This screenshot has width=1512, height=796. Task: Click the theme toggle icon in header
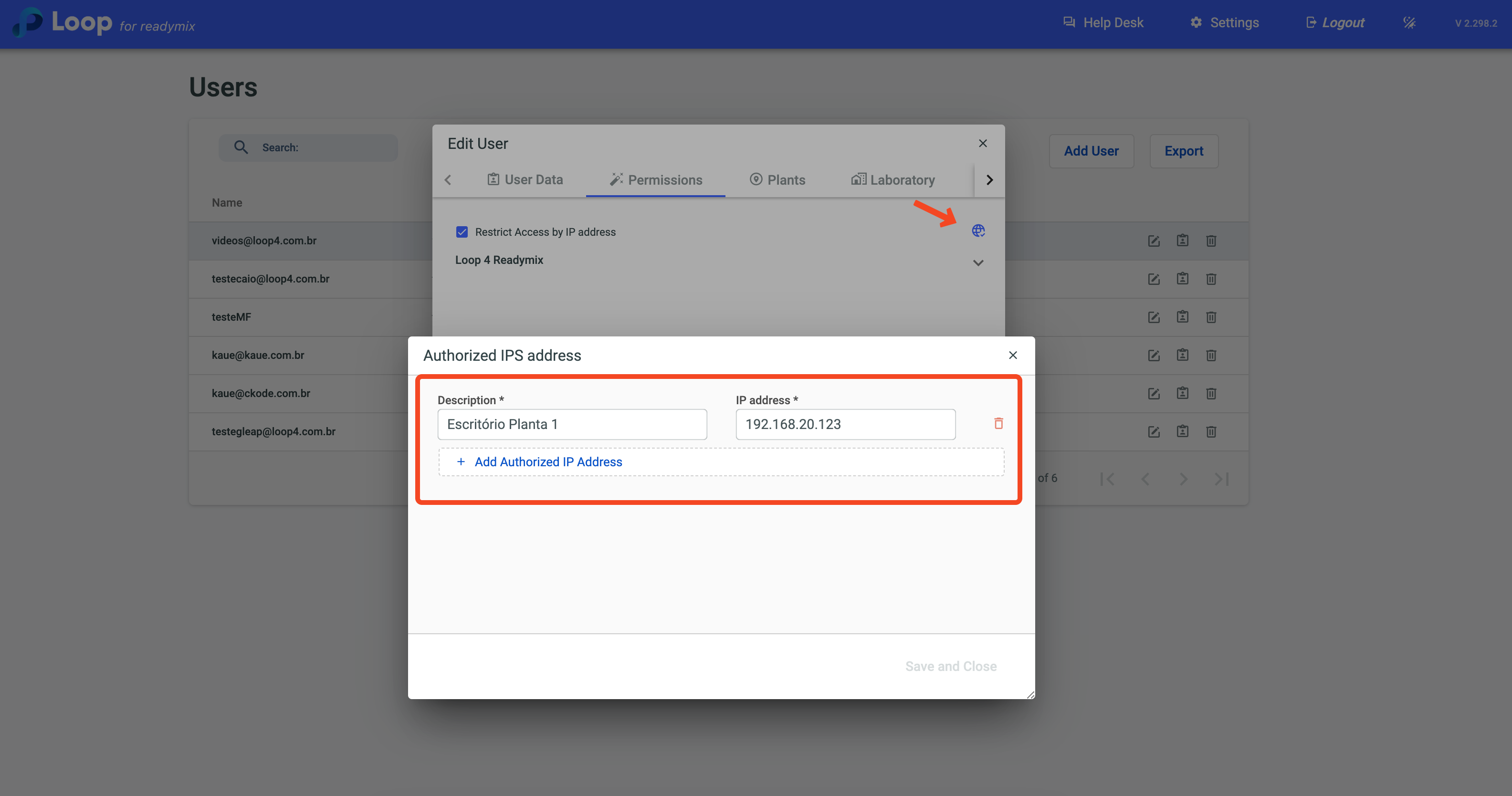tap(1409, 23)
